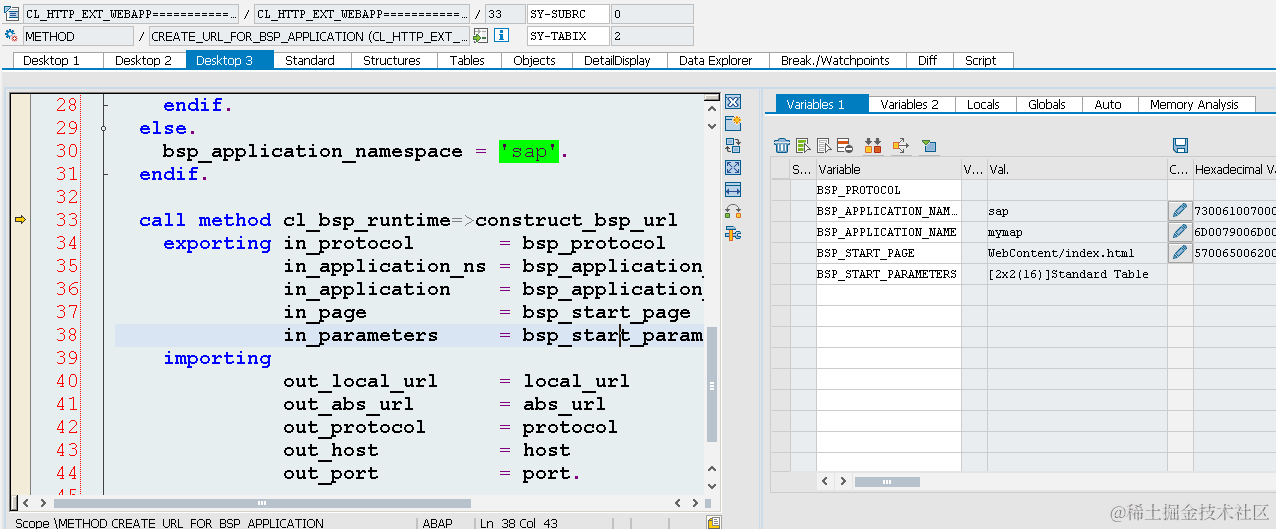Switch to Desktop 2 tab

coord(143,60)
